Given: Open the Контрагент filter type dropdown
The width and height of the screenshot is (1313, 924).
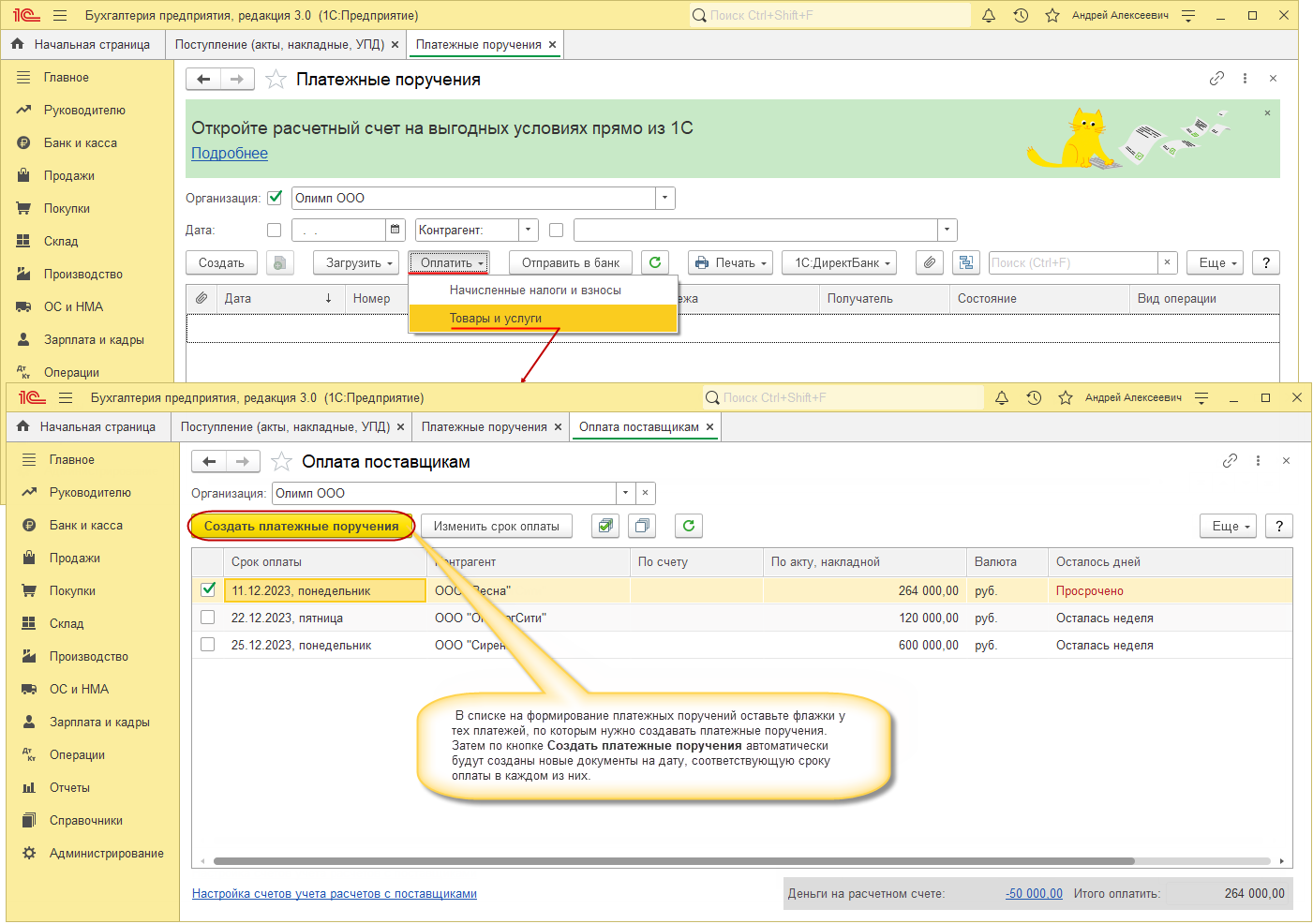Looking at the screenshot, I should coord(529,230).
